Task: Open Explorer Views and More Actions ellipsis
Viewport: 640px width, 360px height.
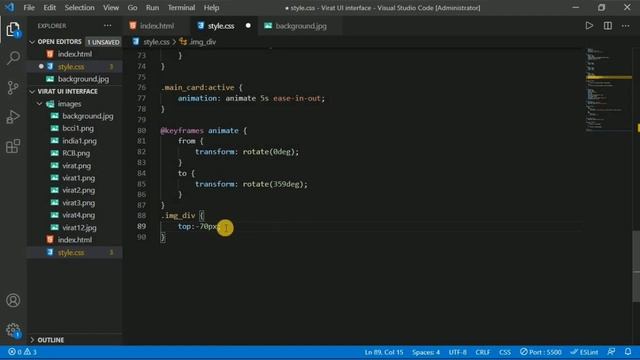Action: click(108, 26)
